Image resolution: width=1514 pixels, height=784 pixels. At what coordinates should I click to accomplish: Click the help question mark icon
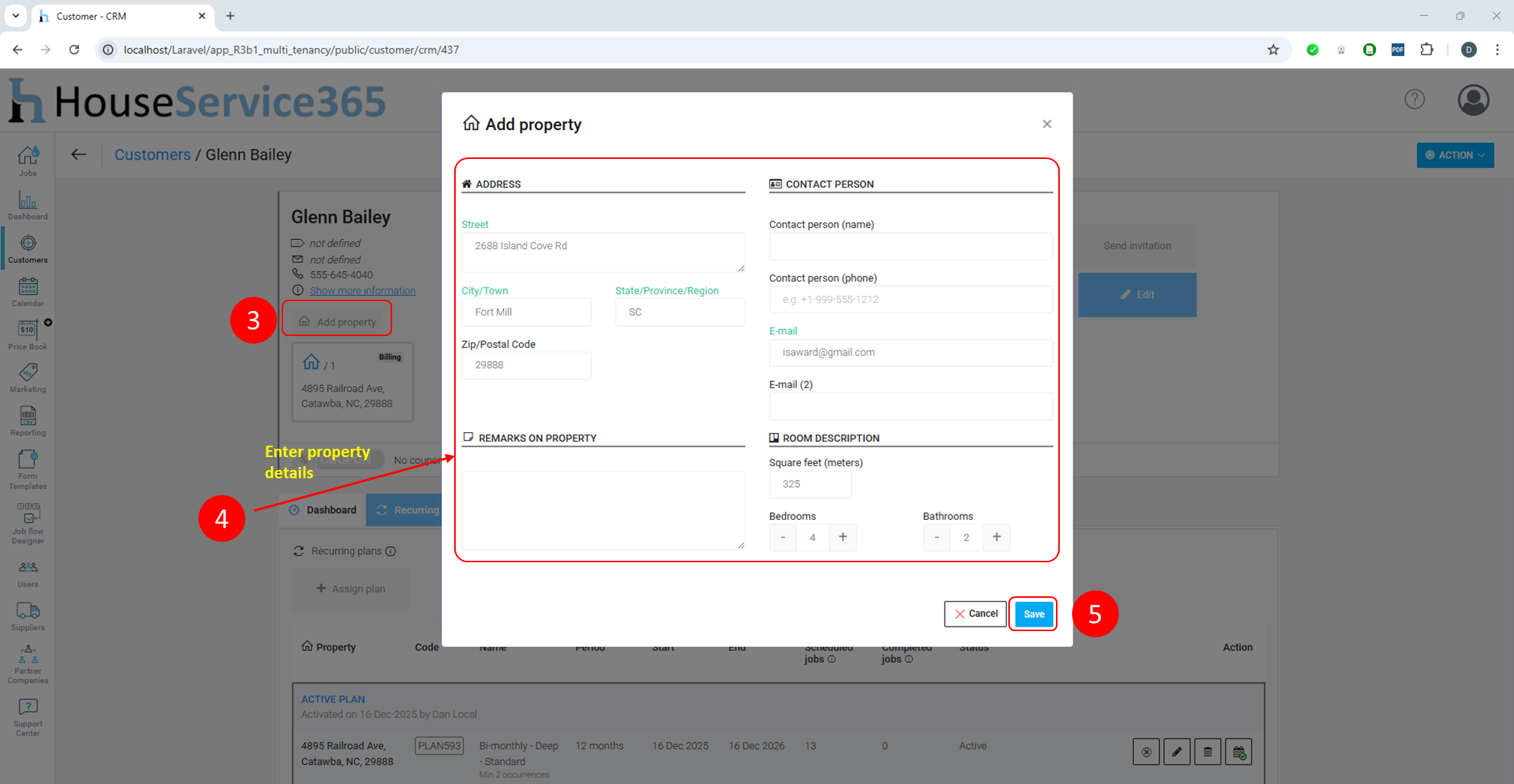pos(1414,99)
